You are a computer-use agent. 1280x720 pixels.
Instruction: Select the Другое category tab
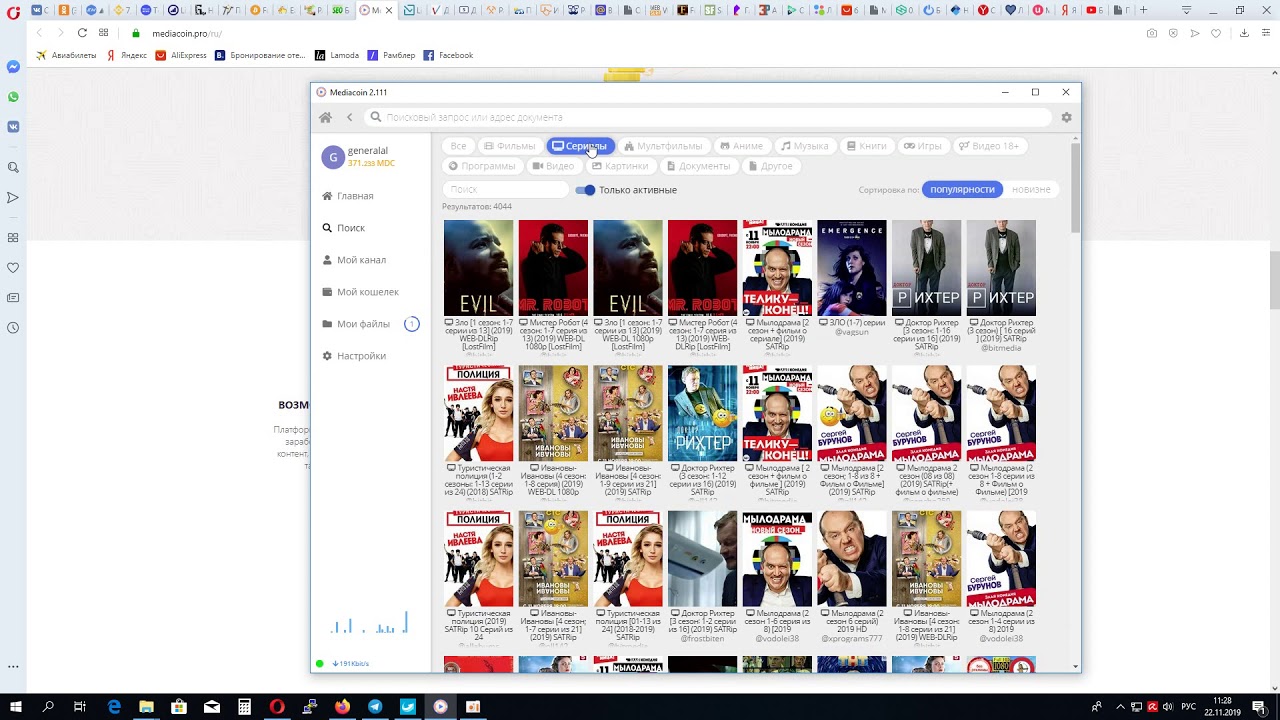[x=770, y=166]
